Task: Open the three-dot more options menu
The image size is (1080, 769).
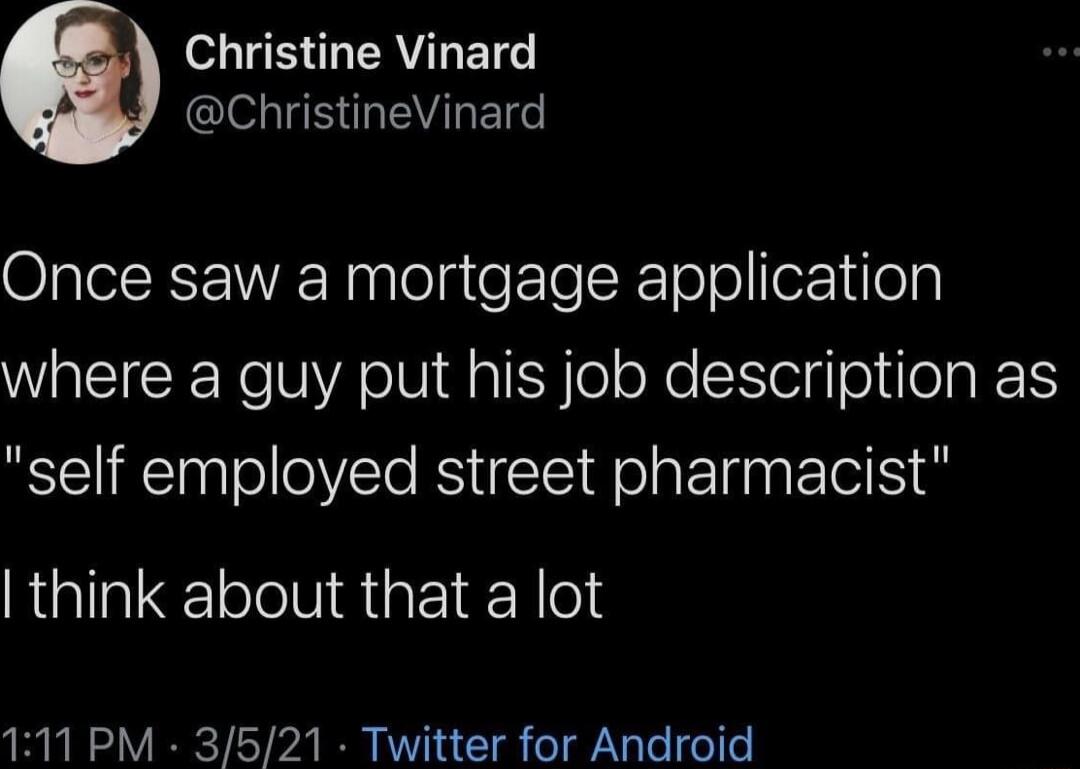Action: 1061,52
